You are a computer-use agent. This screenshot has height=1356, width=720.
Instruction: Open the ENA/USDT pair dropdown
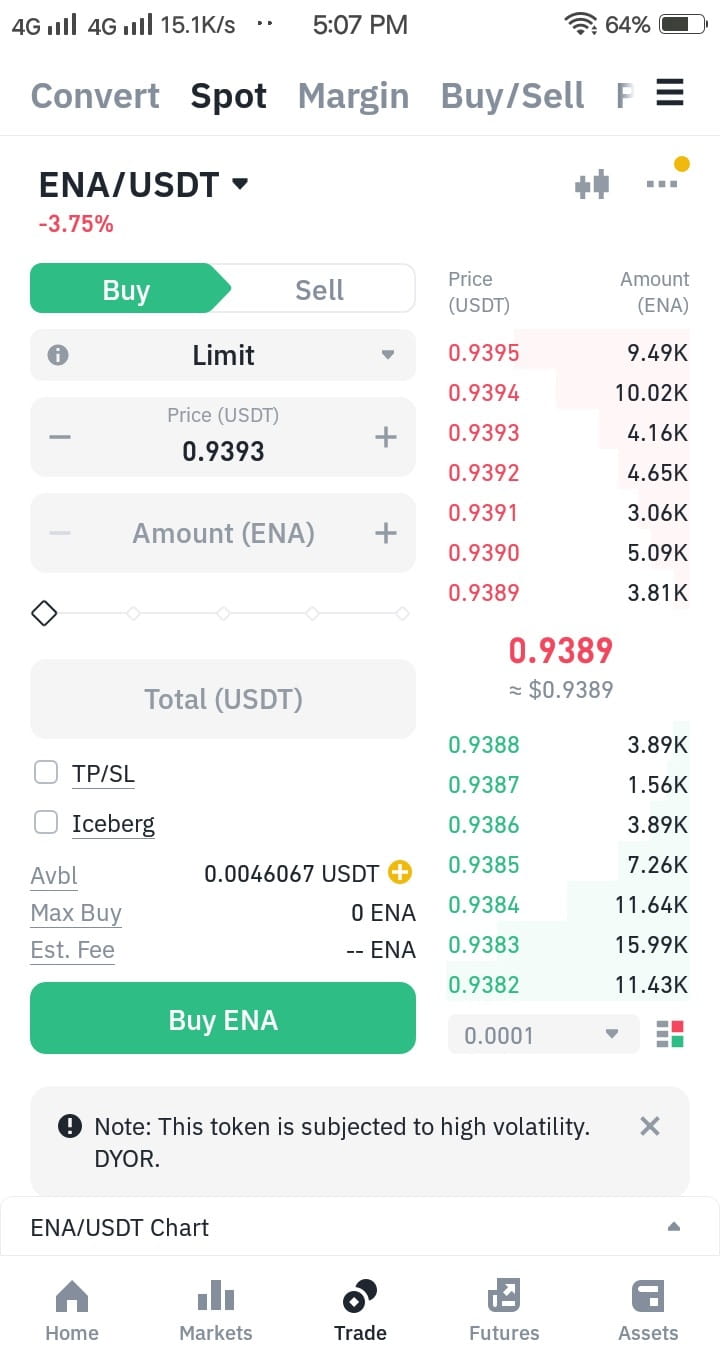coord(143,184)
